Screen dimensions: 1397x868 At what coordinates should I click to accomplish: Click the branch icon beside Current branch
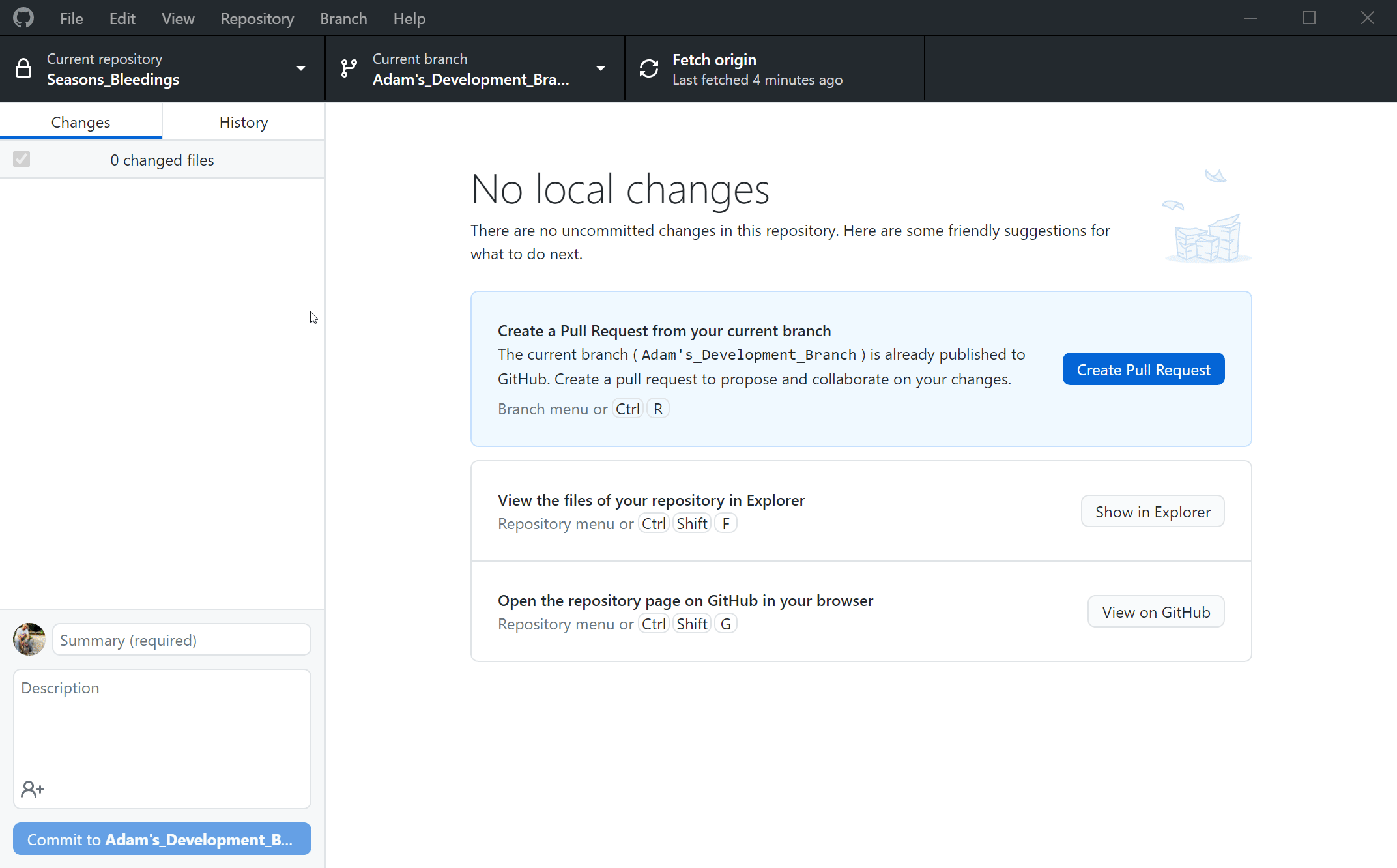point(349,68)
